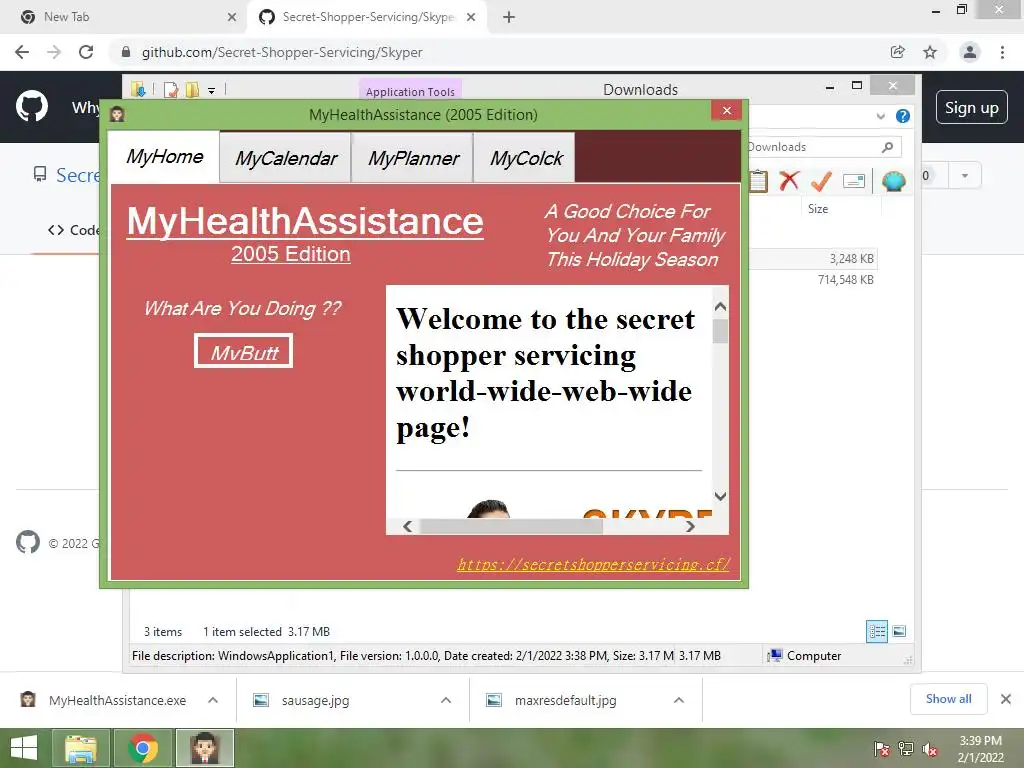
Task: Click the GitHub logo in the header
Action: point(32,106)
